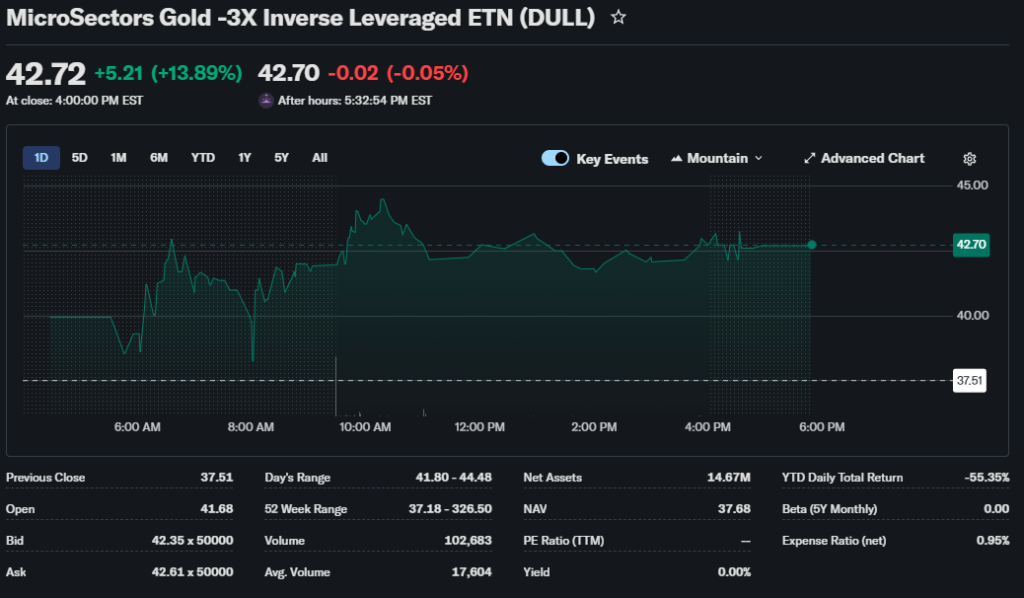
Task: Open the Advanced Chart link
Action: pyautogui.click(x=872, y=158)
